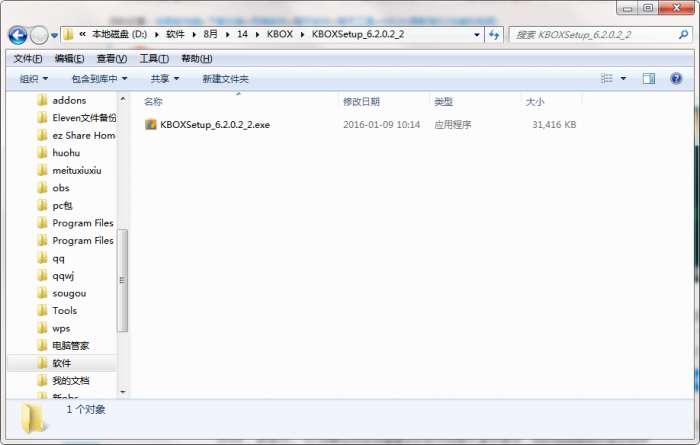Select the meituxiuxiu folder in tree

tap(76, 171)
